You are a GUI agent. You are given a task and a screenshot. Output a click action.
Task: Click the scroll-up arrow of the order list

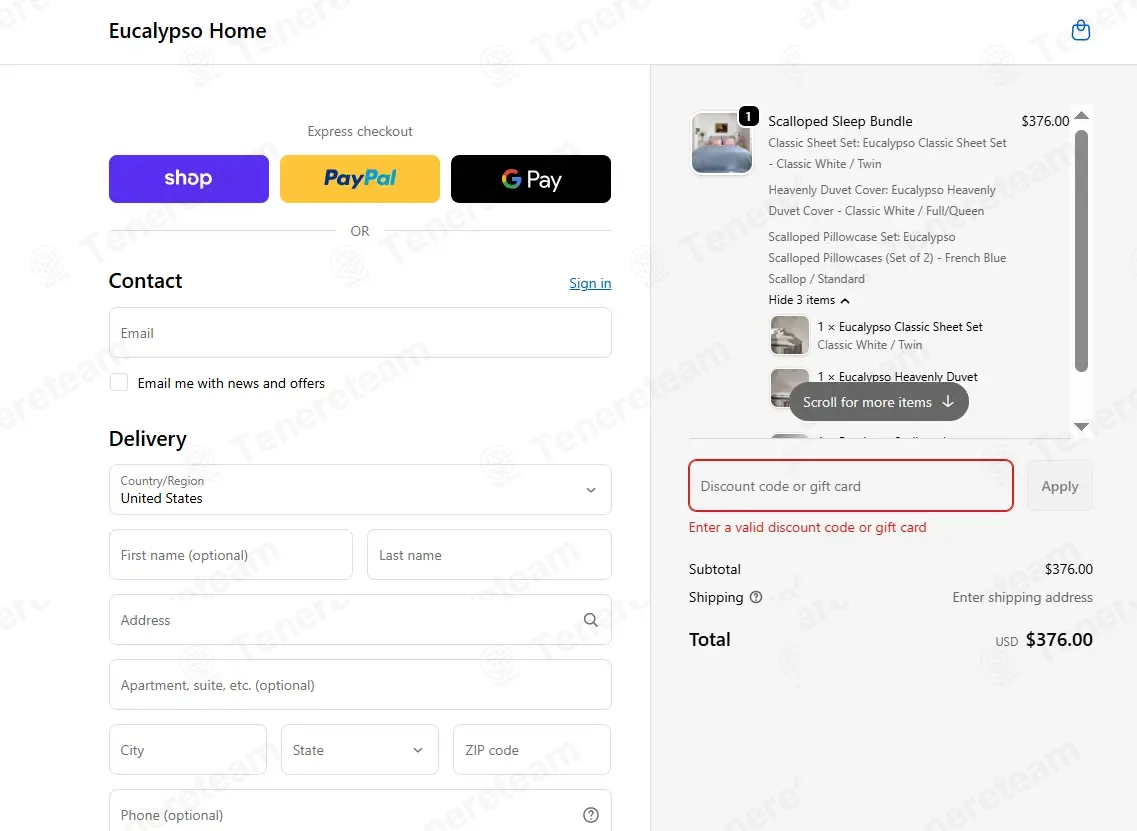tap(1081, 116)
